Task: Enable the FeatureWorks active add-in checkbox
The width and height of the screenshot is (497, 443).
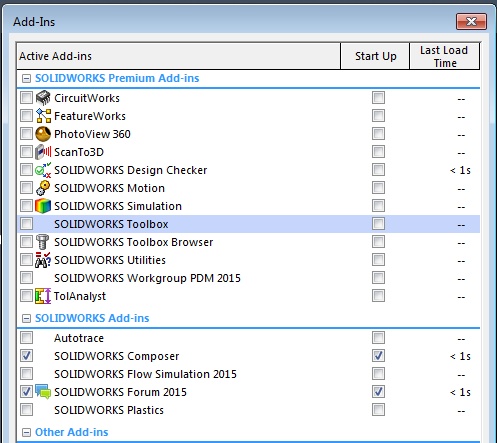Action: [26, 116]
